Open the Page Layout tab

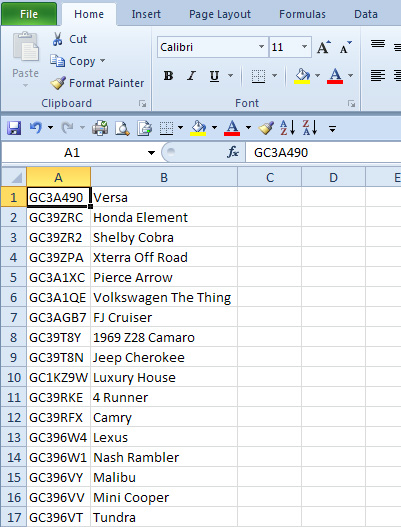click(x=220, y=14)
